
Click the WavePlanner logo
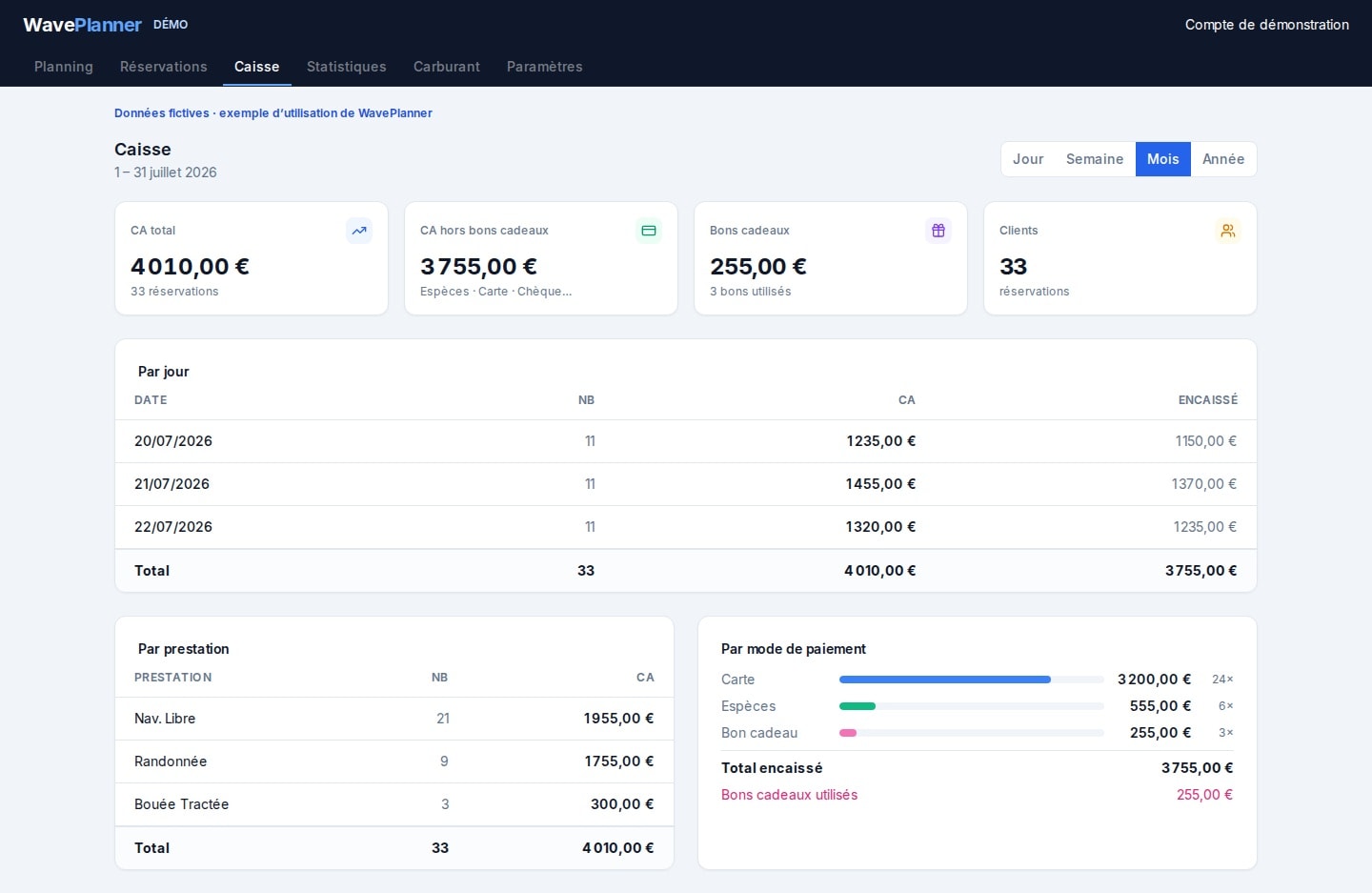pos(82,25)
